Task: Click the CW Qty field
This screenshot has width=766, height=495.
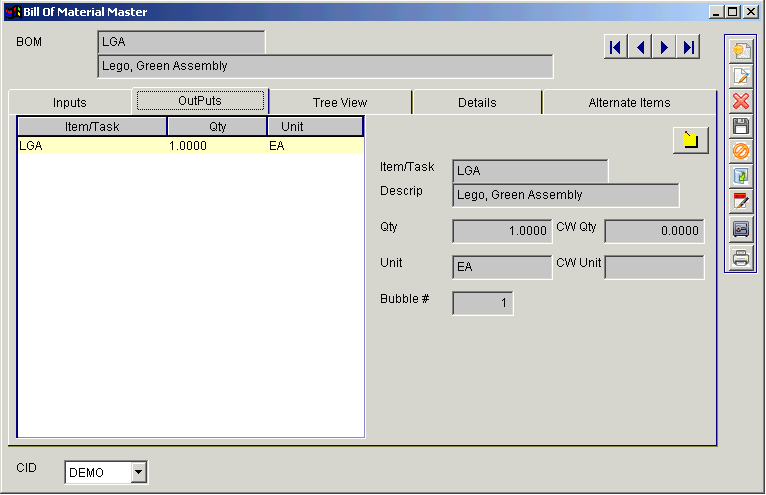Action: (x=654, y=231)
